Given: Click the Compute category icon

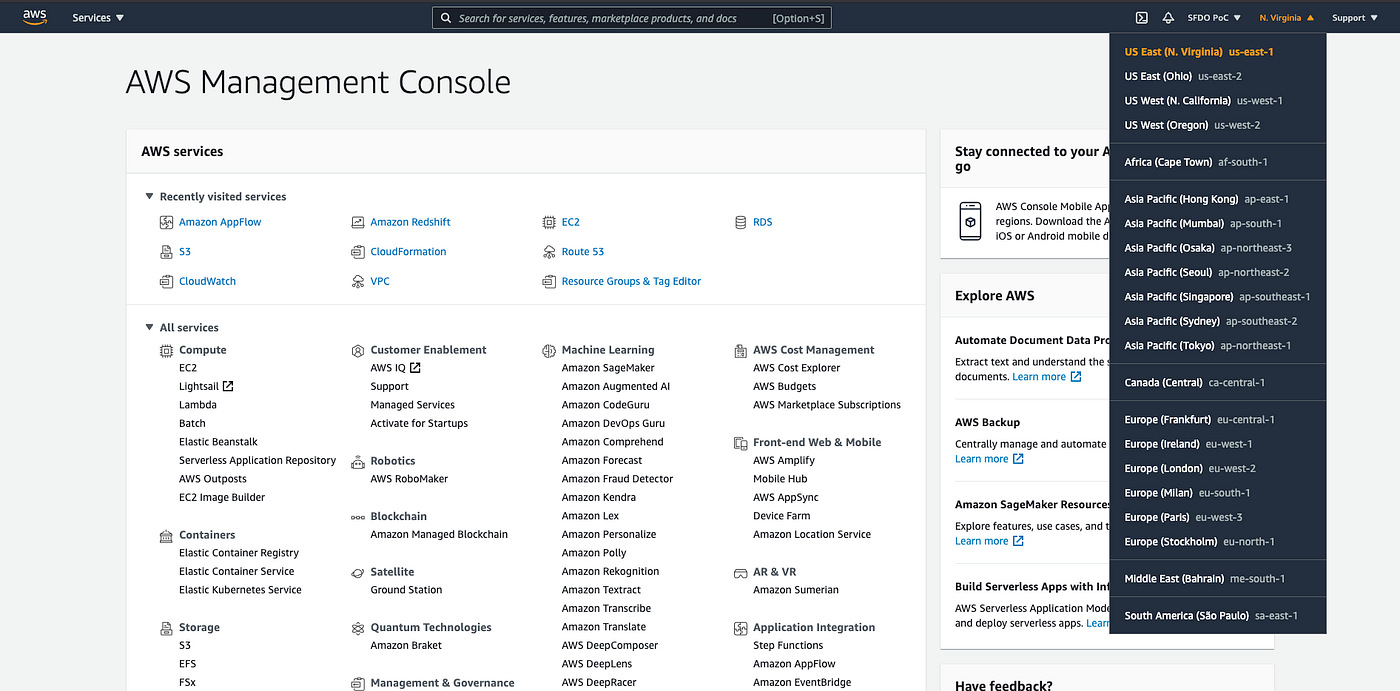Looking at the screenshot, I should coord(167,351).
